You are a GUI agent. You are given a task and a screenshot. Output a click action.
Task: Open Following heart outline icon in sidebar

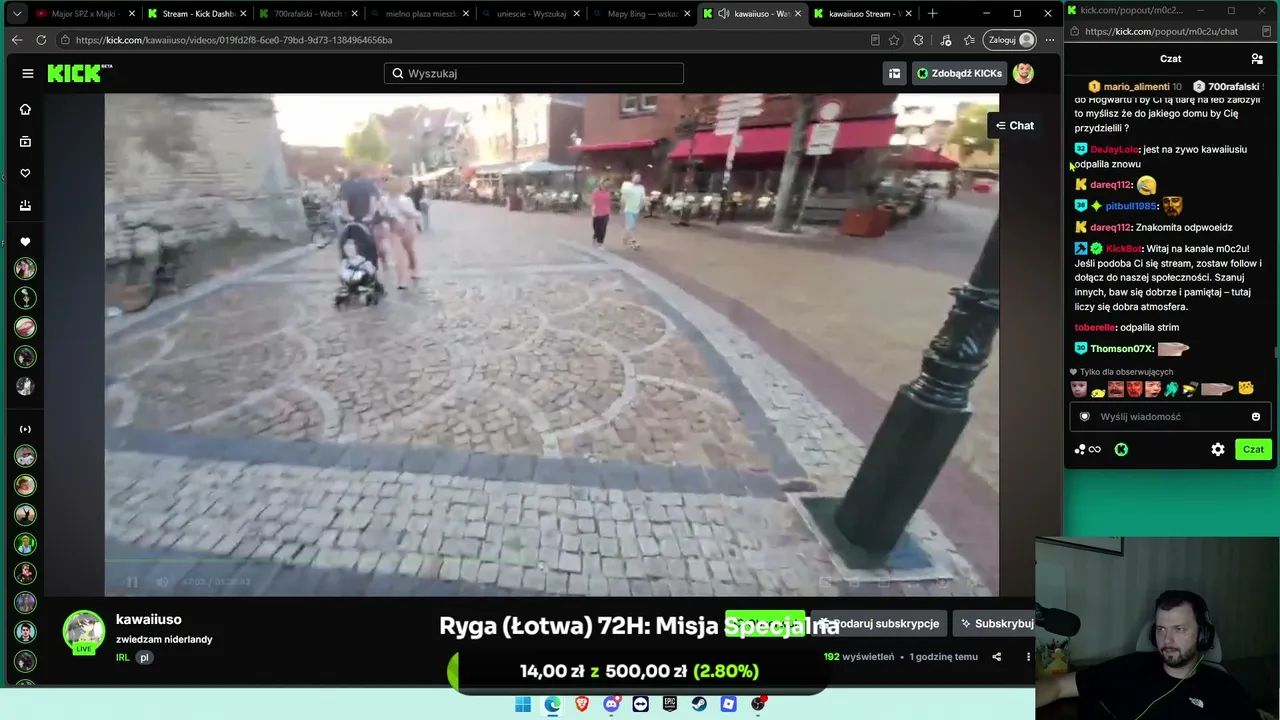coord(26,173)
